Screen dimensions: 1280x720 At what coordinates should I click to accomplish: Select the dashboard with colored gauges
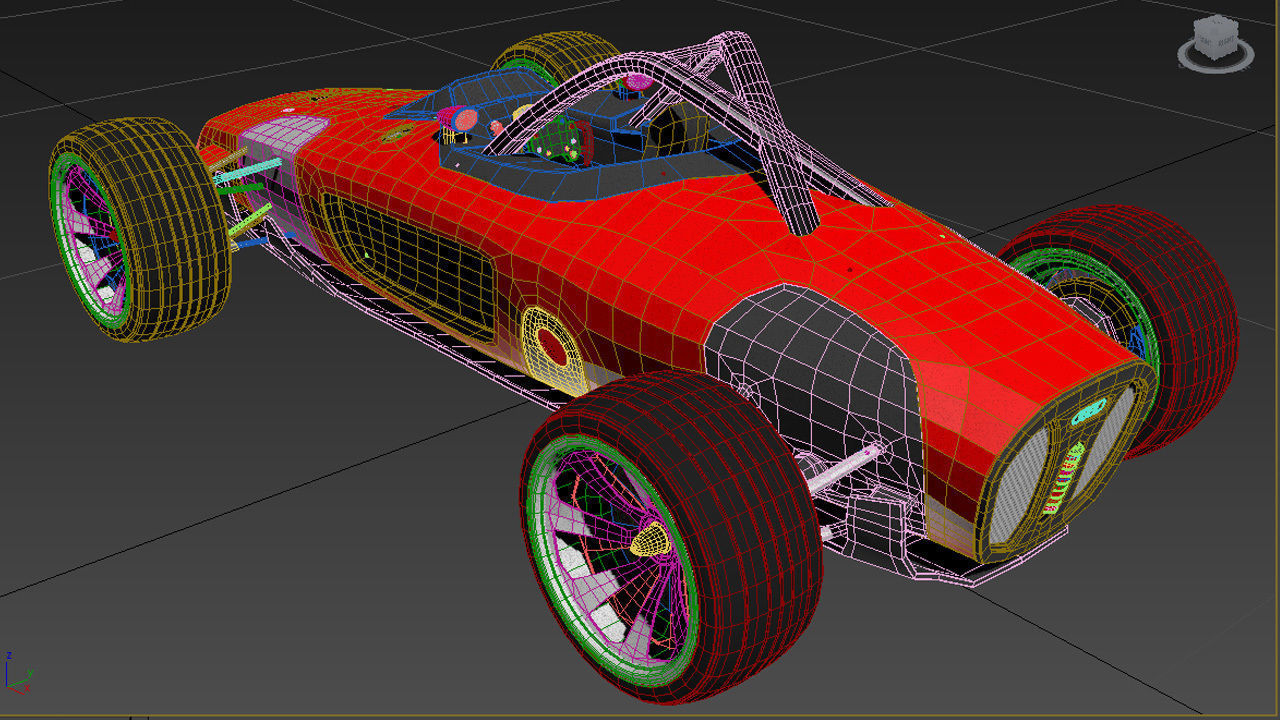pyautogui.click(x=555, y=138)
